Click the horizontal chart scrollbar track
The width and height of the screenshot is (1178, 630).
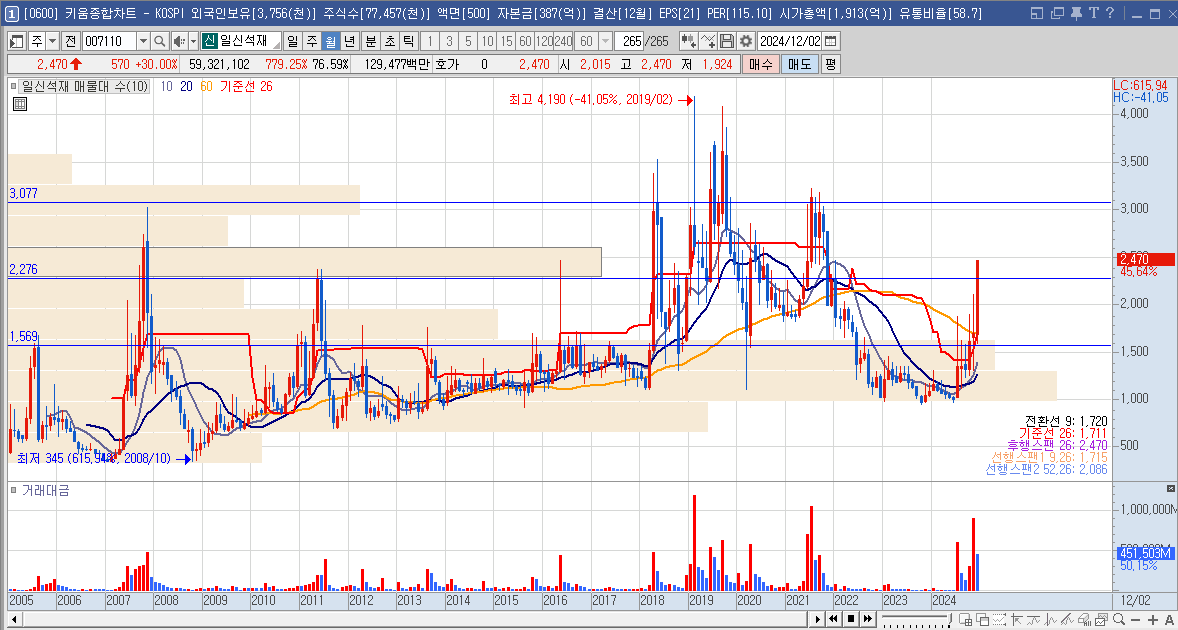414,619
